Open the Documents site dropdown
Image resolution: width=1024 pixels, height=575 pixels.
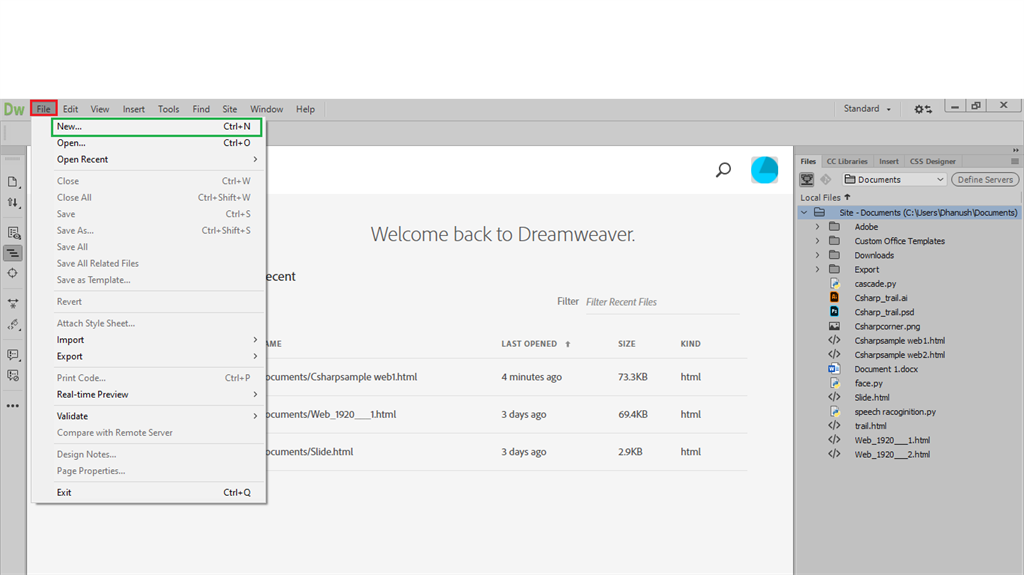[895, 179]
